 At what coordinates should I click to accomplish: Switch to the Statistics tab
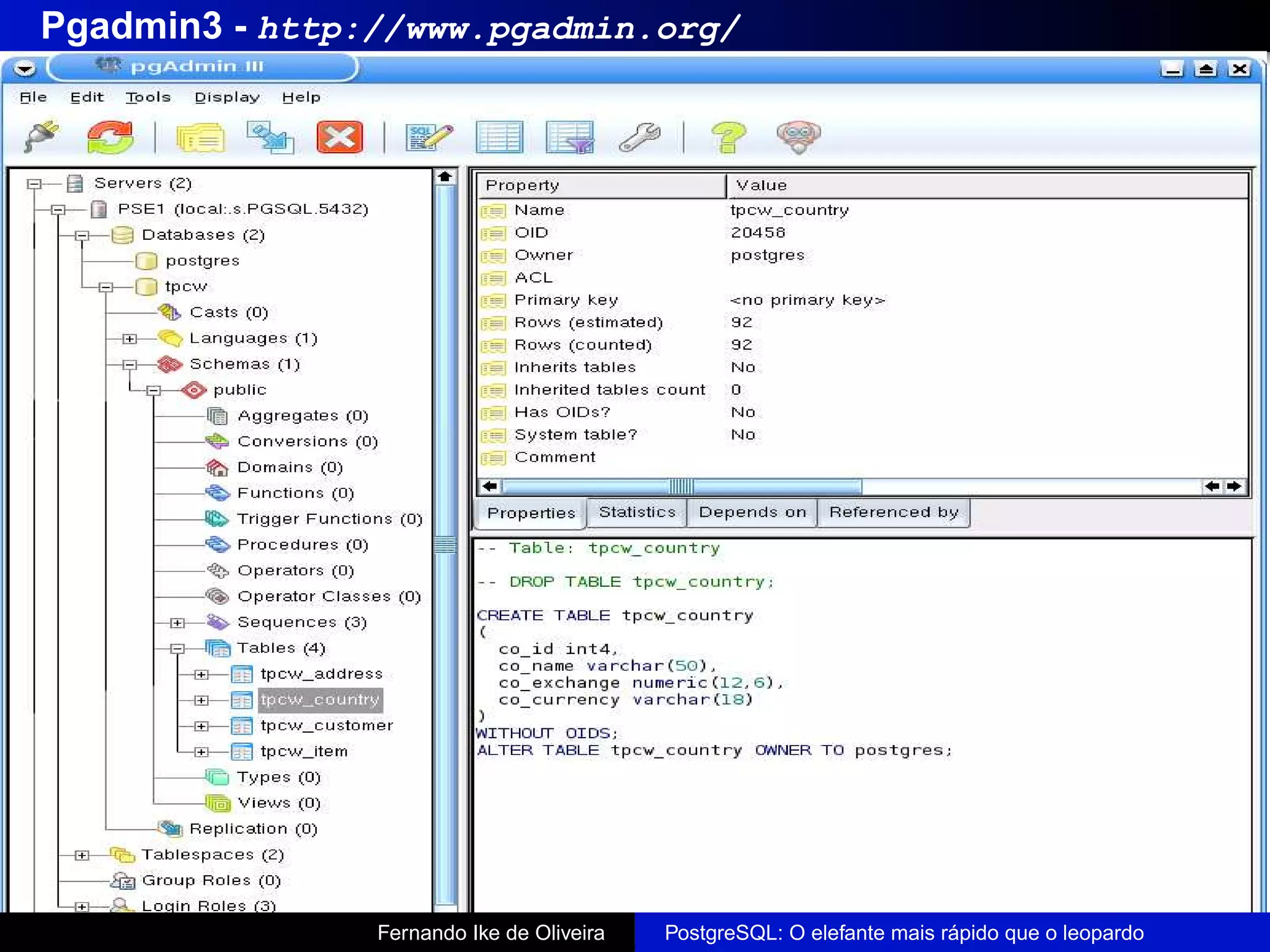pyautogui.click(x=637, y=513)
